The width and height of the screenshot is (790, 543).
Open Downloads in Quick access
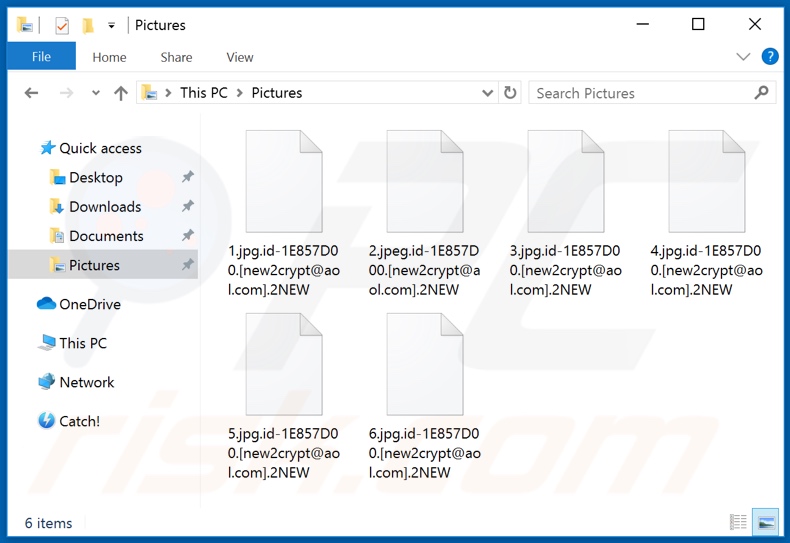pyautogui.click(x=105, y=207)
